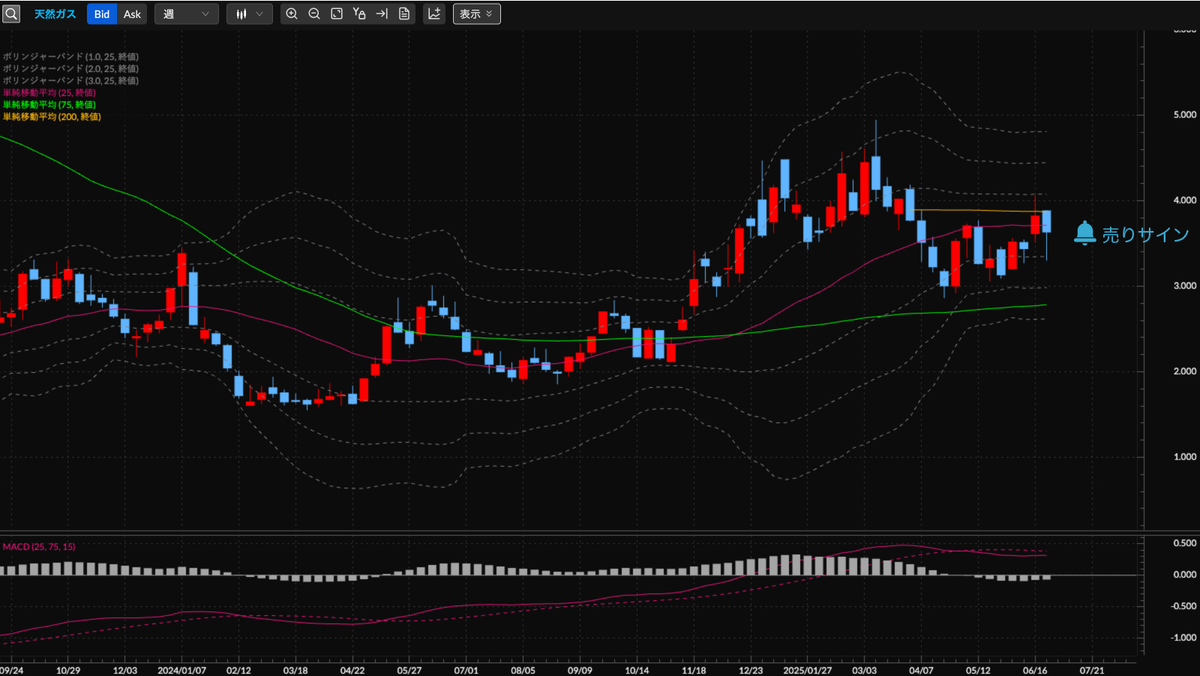The height and width of the screenshot is (676, 1200).
Task: Jump to latest candle arrow icon
Action: pos(381,14)
